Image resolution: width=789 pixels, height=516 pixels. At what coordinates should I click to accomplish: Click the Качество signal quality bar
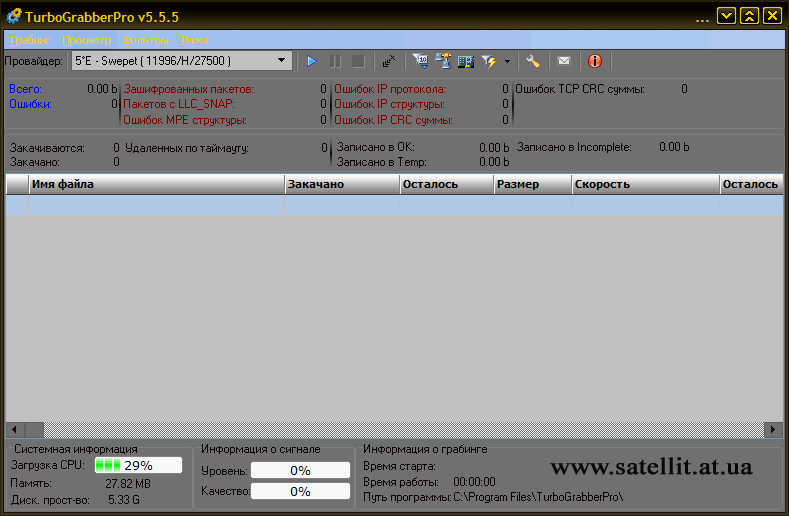click(x=300, y=491)
